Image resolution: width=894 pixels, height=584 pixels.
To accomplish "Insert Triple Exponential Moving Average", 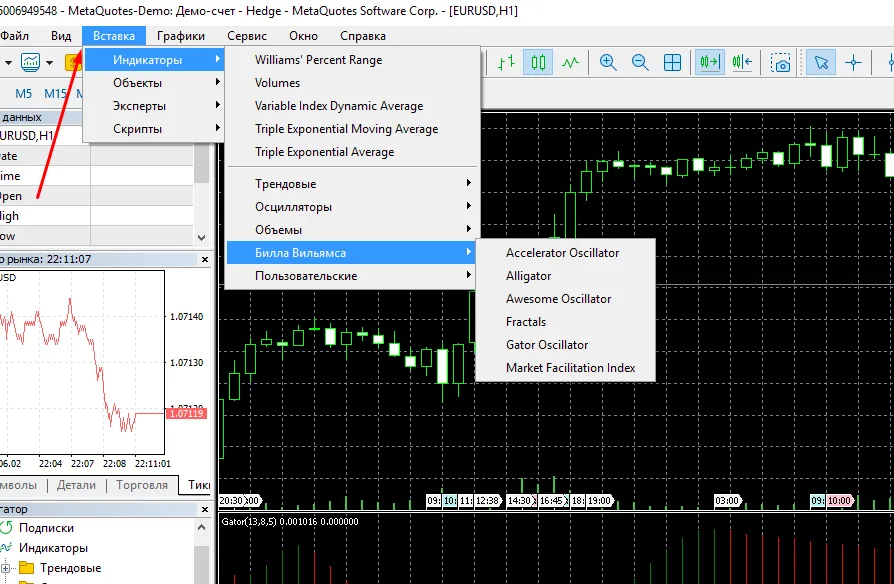I will point(352,129).
